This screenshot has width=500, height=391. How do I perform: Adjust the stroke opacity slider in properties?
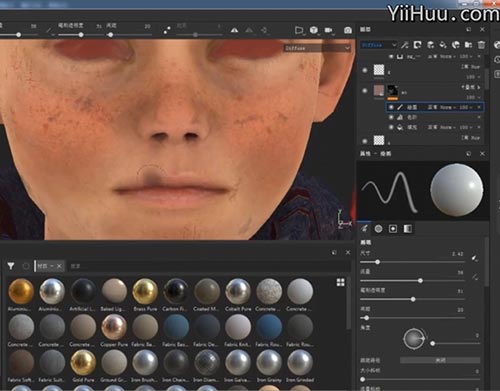[x=412, y=299]
